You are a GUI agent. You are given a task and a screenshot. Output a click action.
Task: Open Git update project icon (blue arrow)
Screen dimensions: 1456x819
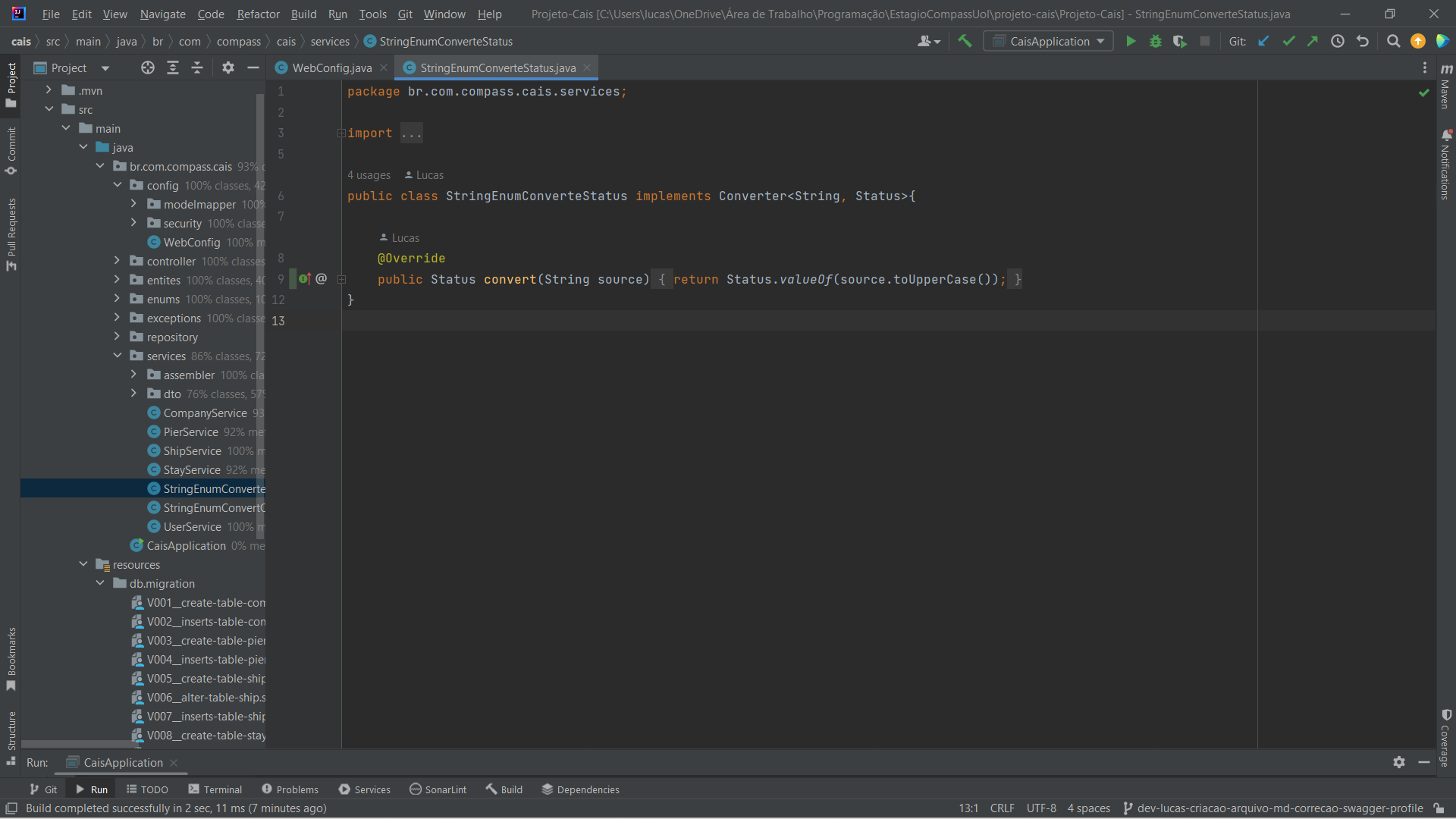click(1263, 41)
